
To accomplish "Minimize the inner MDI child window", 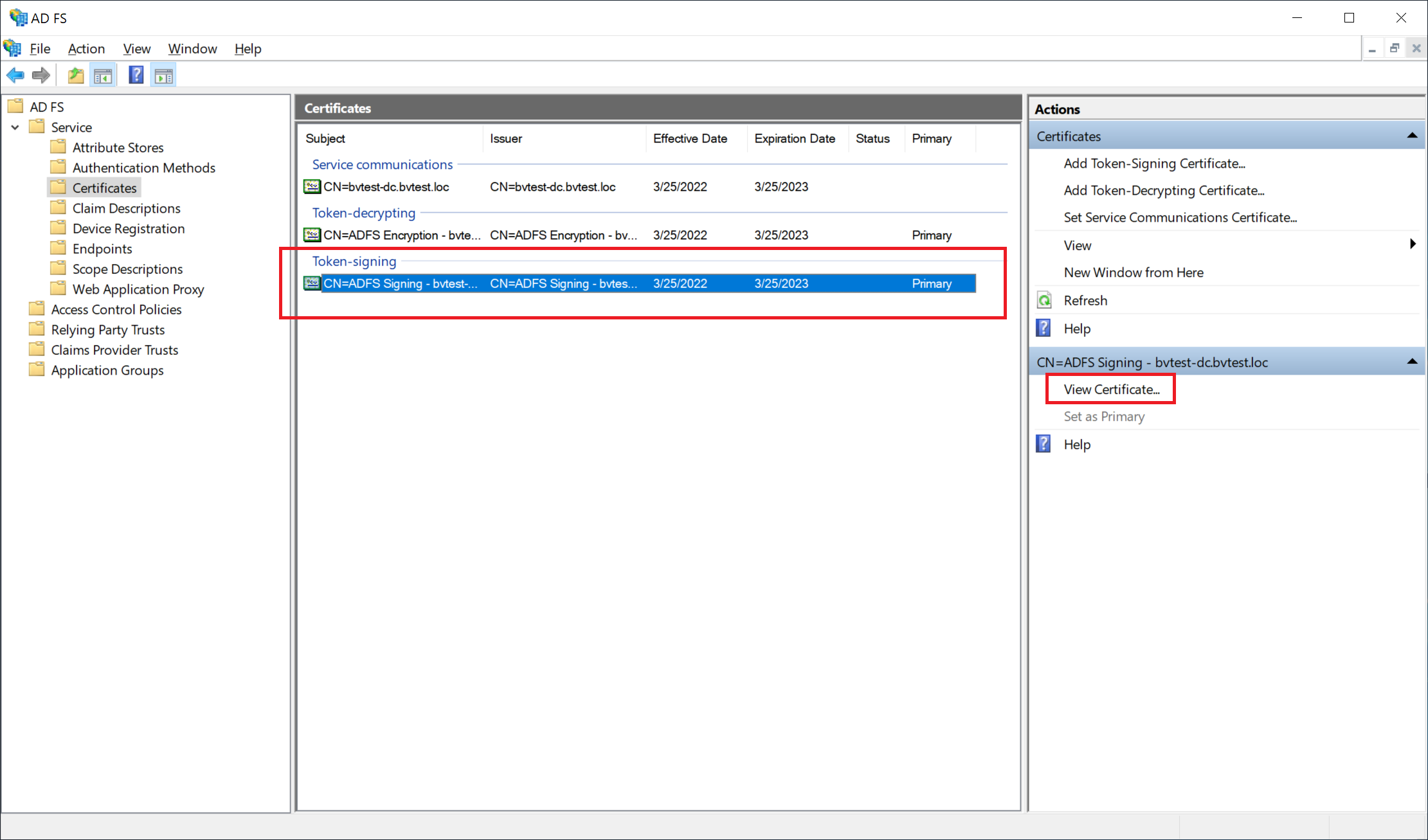I will tap(1372, 48).
